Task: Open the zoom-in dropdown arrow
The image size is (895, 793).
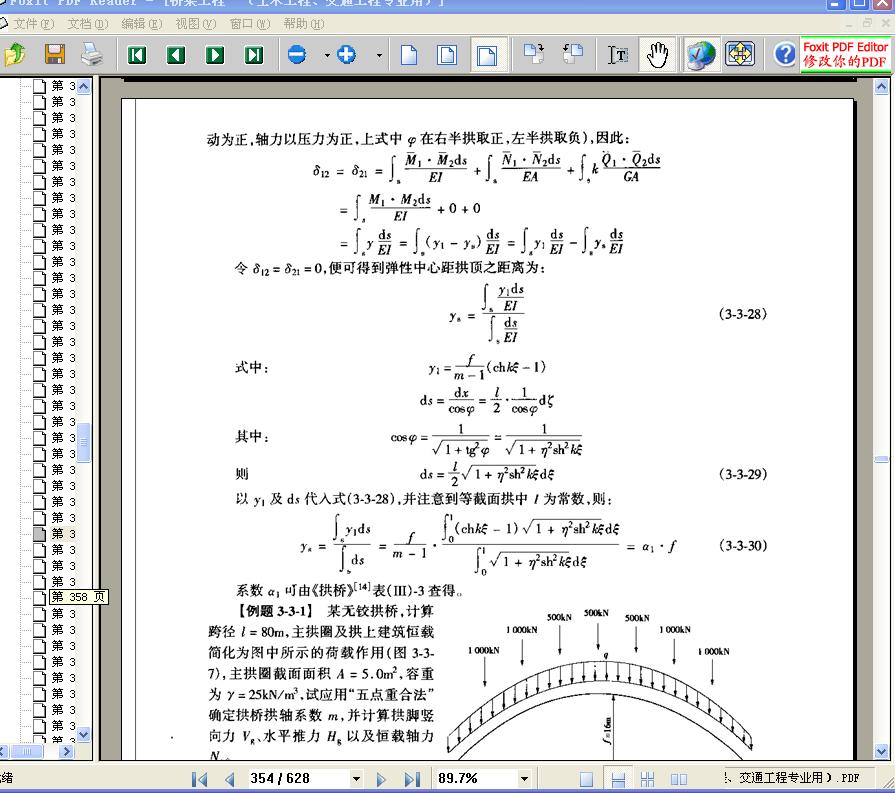Action: click(x=379, y=56)
